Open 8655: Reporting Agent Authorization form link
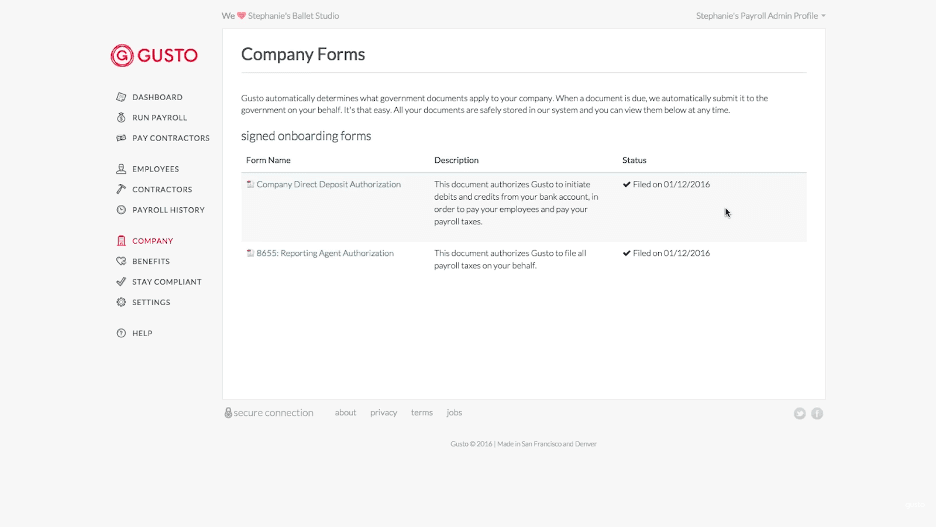The height and width of the screenshot is (528, 936). pos(325,253)
